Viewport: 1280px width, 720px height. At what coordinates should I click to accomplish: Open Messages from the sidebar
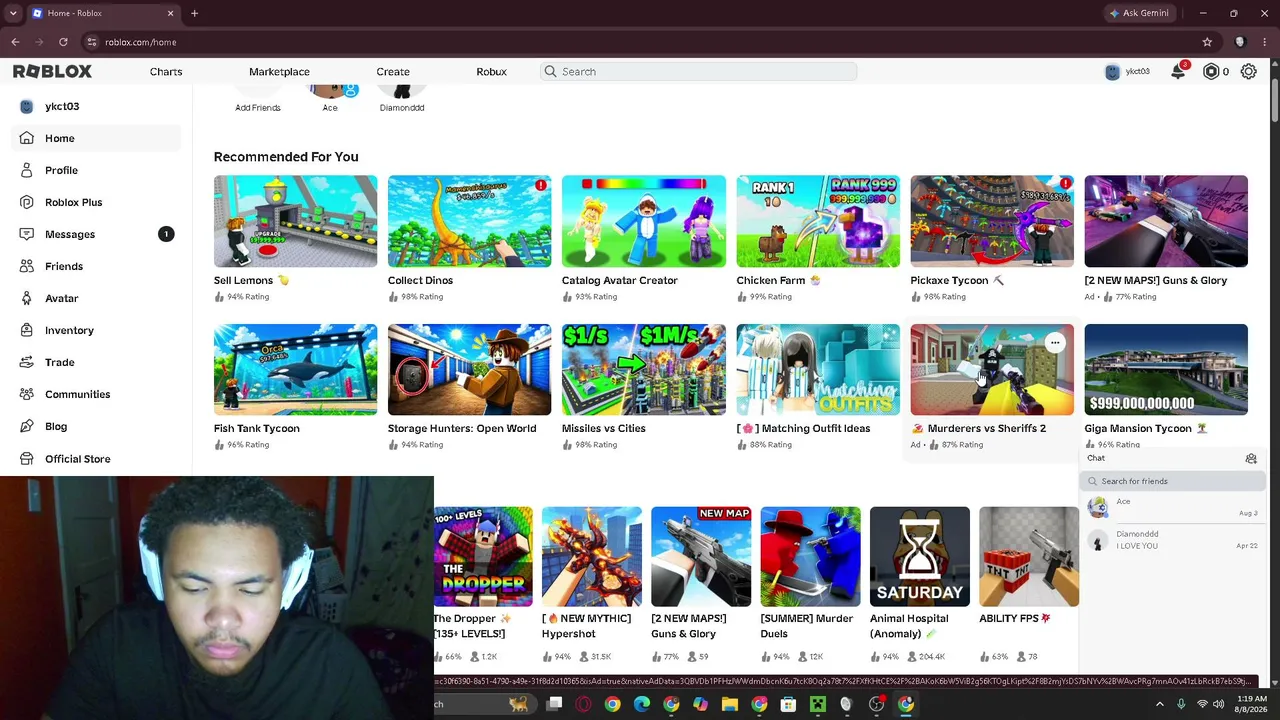[x=96, y=234]
